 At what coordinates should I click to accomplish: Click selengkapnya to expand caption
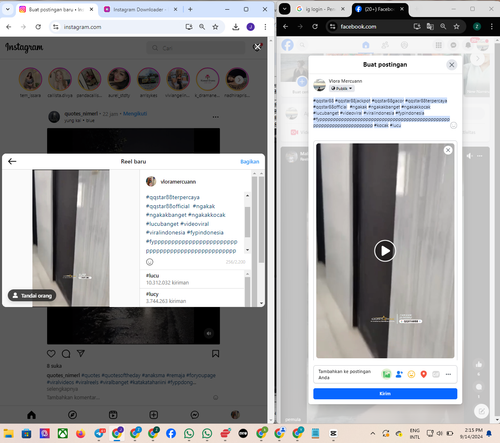(x=62, y=389)
